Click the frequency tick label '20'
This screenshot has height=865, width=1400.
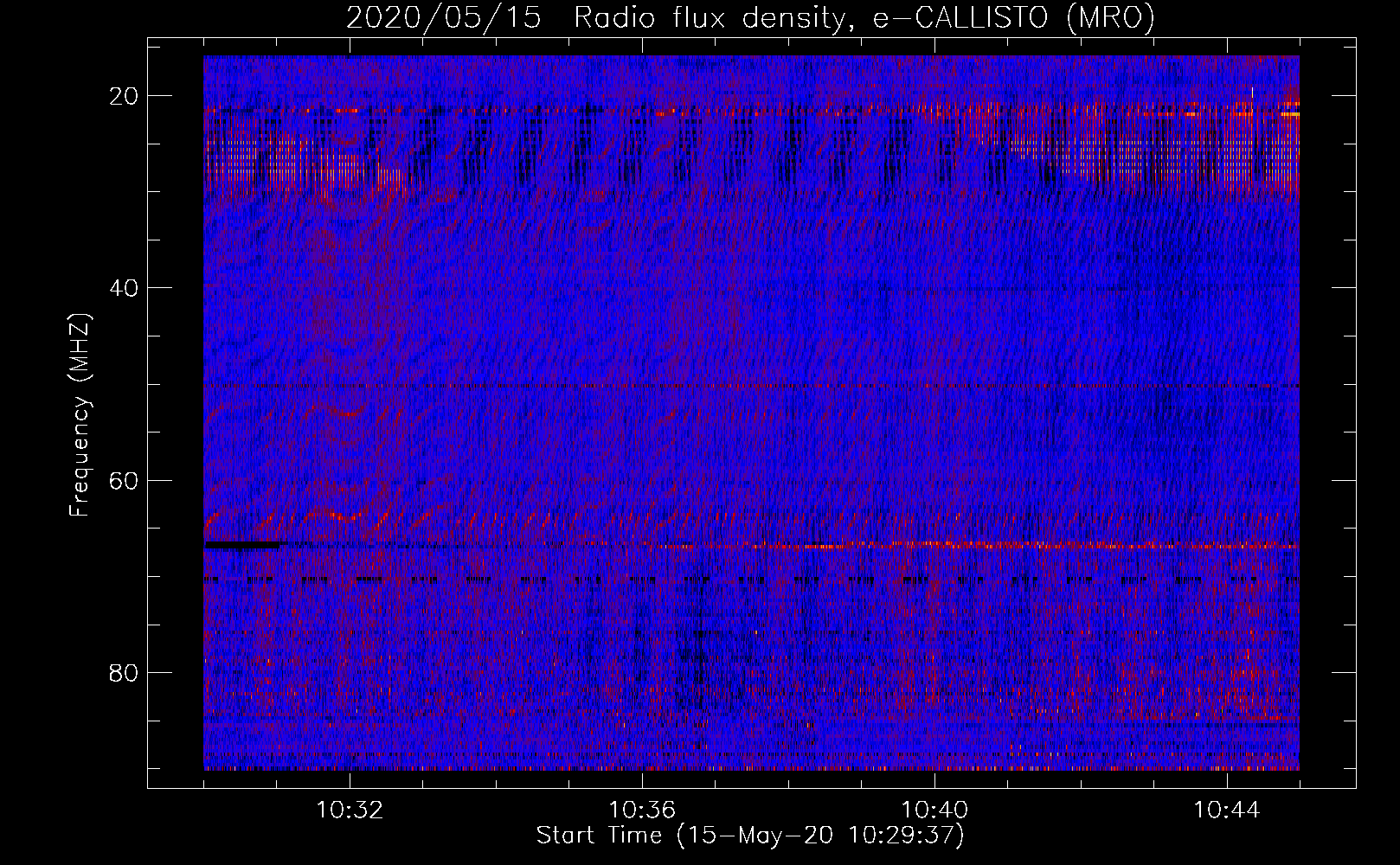[124, 96]
